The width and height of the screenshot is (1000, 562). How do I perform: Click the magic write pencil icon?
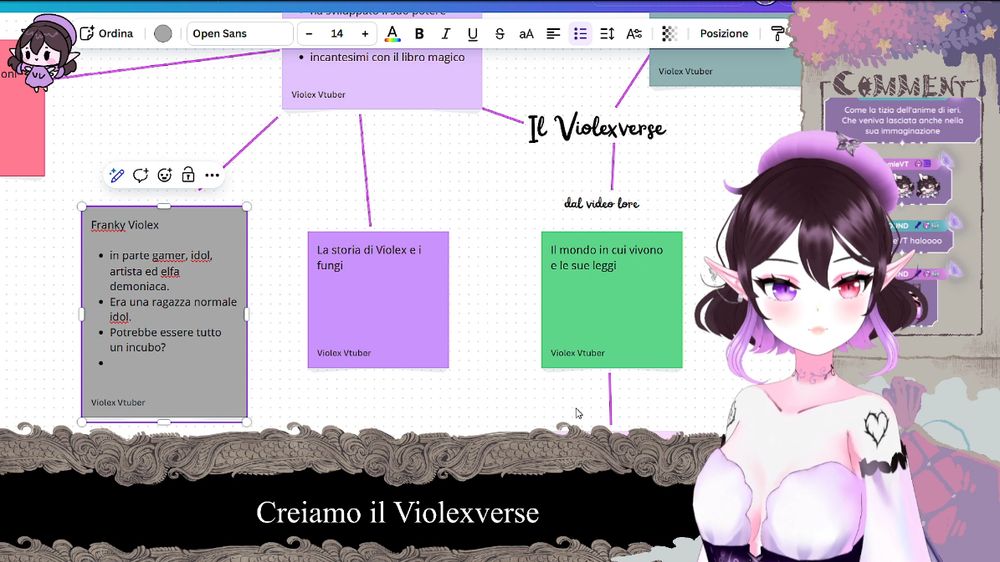[x=116, y=175]
